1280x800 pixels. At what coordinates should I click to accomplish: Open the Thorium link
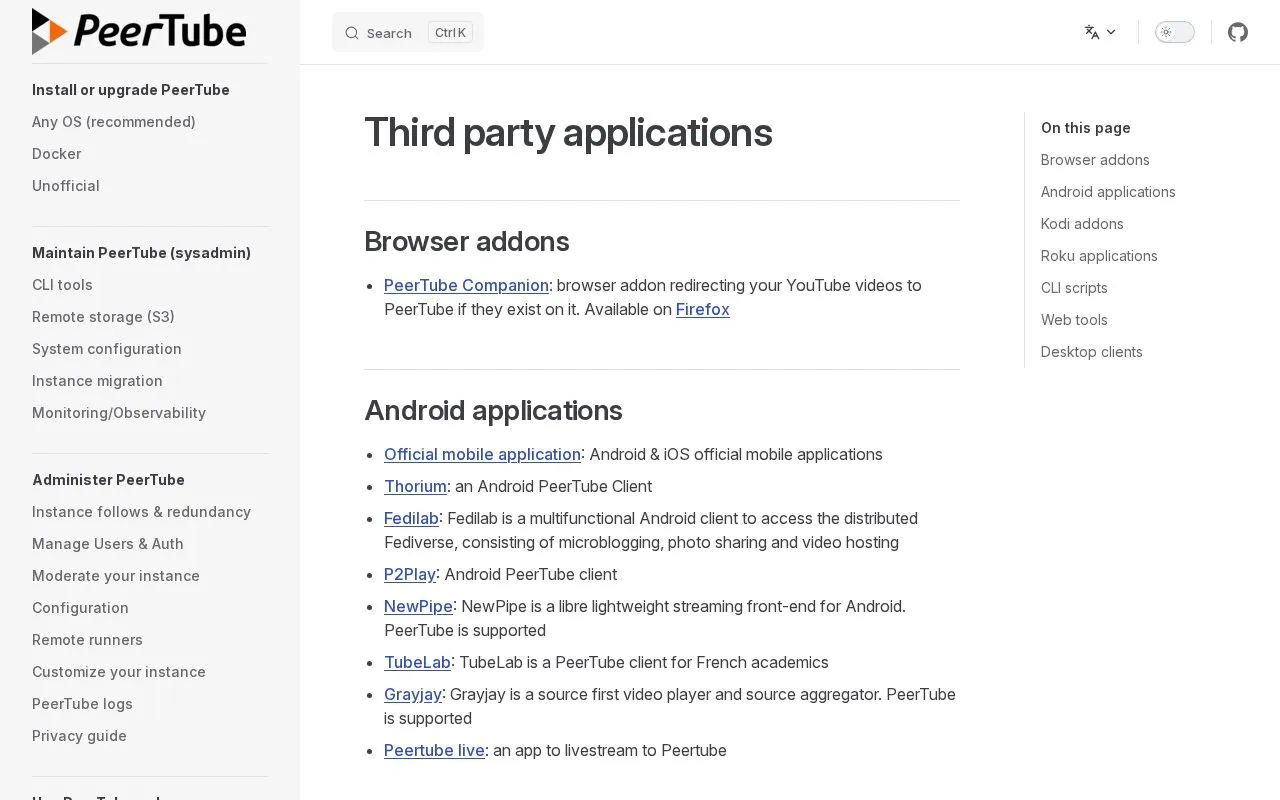point(415,486)
